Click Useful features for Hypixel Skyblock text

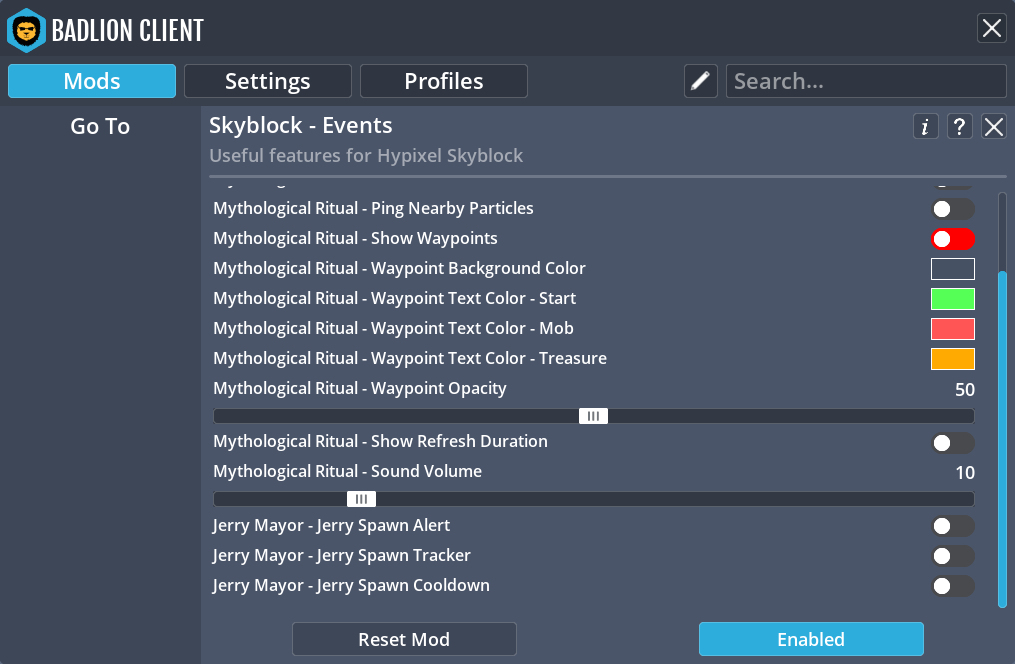[366, 155]
